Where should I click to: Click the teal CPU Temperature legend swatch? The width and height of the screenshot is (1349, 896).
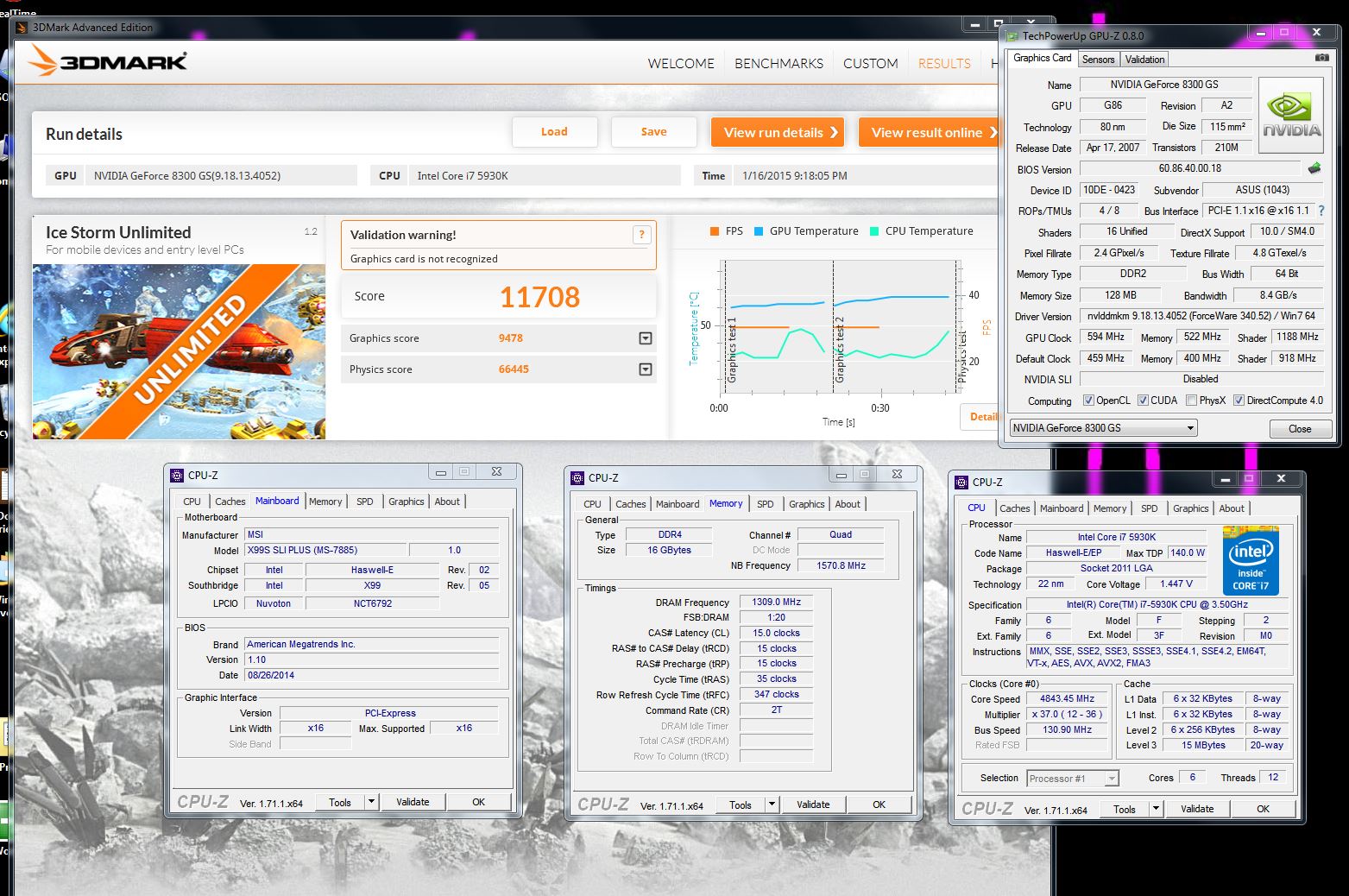click(x=874, y=231)
